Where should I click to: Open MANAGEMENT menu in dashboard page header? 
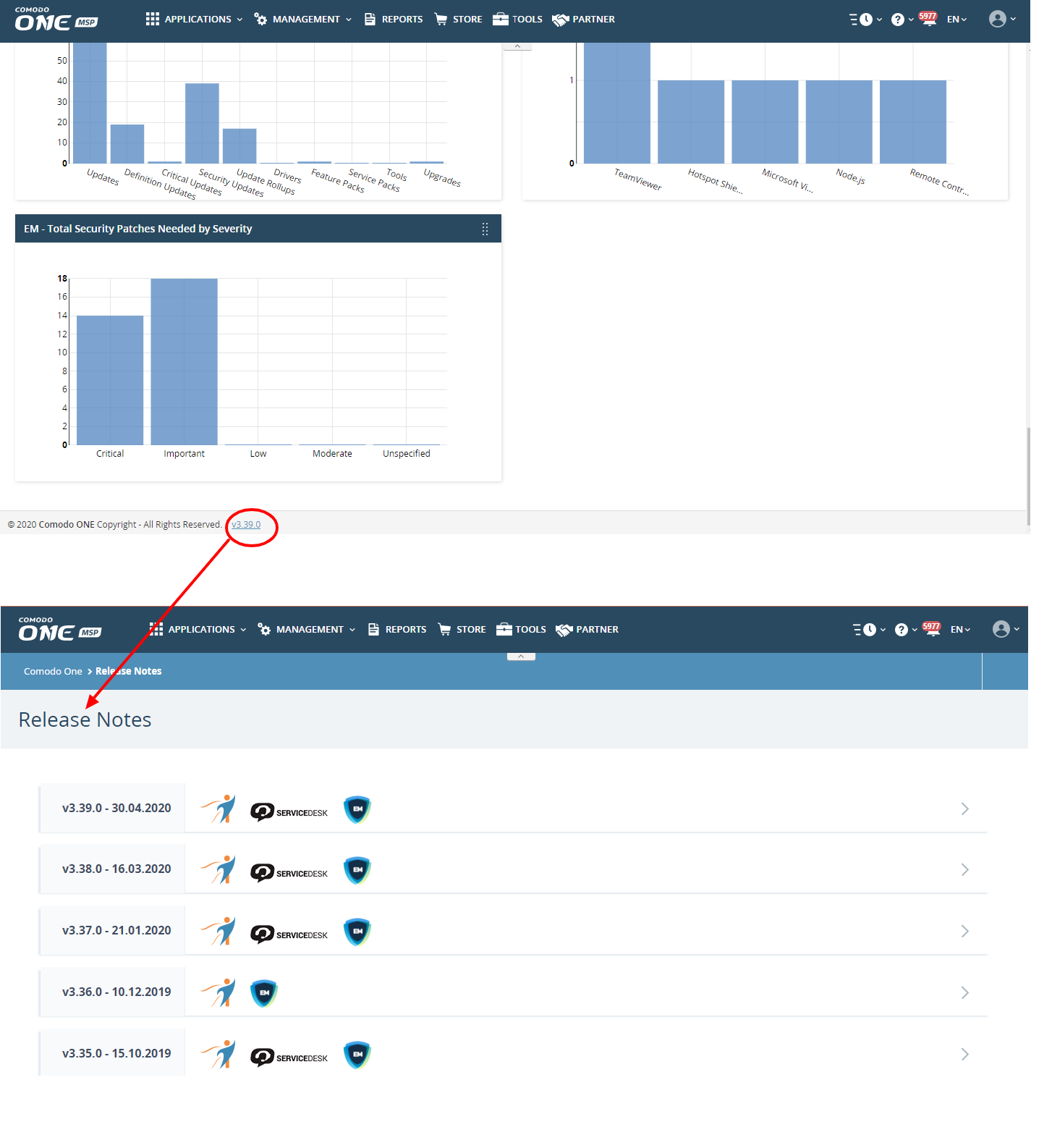click(302, 20)
